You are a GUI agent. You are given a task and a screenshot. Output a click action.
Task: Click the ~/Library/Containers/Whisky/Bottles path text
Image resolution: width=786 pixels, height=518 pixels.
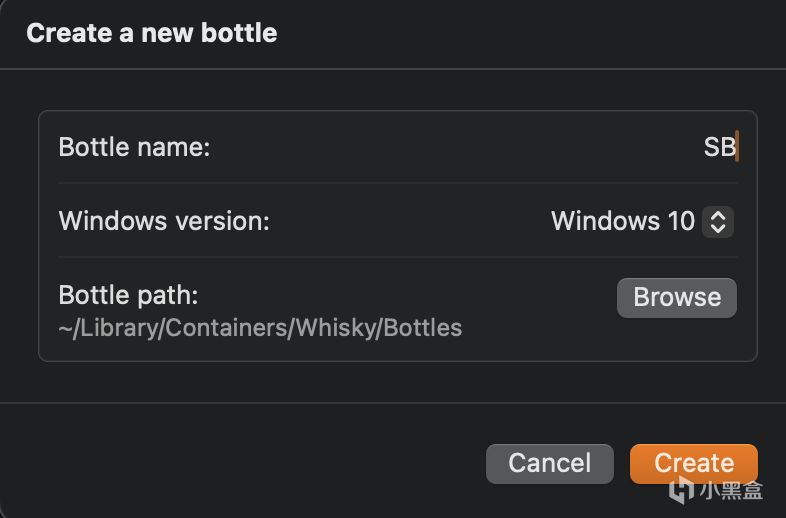pos(260,327)
